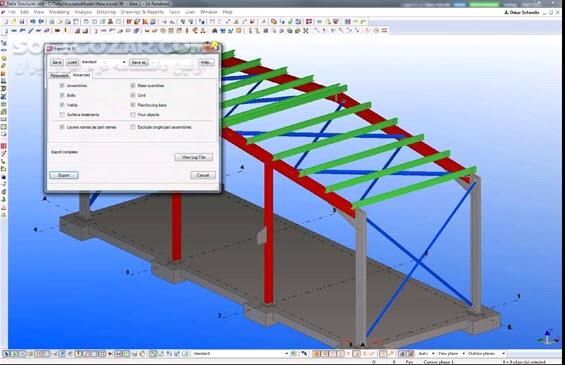
Task: Enable Exclude single part assemblies checkbox
Action: (133, 127)
